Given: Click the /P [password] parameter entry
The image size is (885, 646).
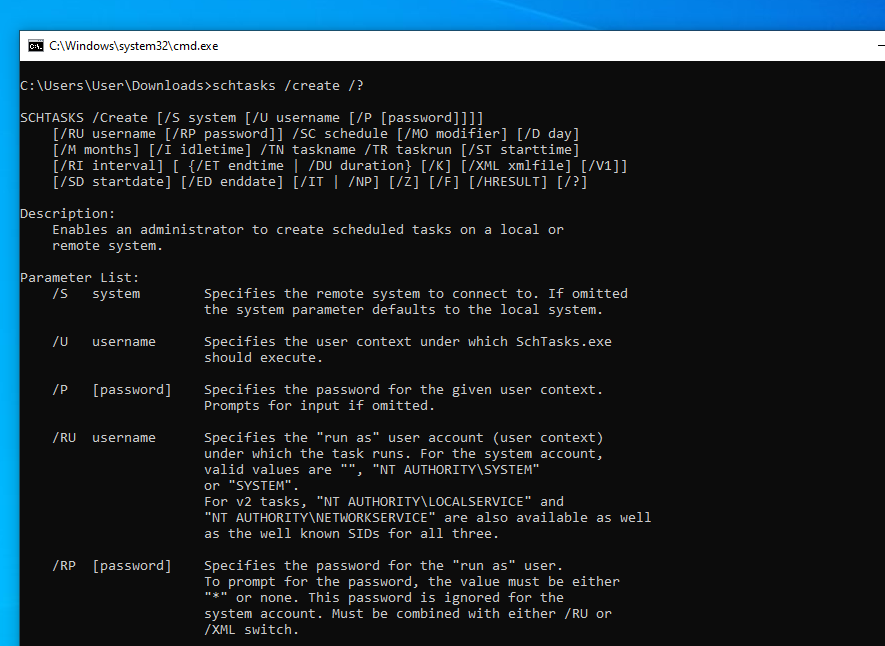Looking at the screenshot, I should [112, 390].
